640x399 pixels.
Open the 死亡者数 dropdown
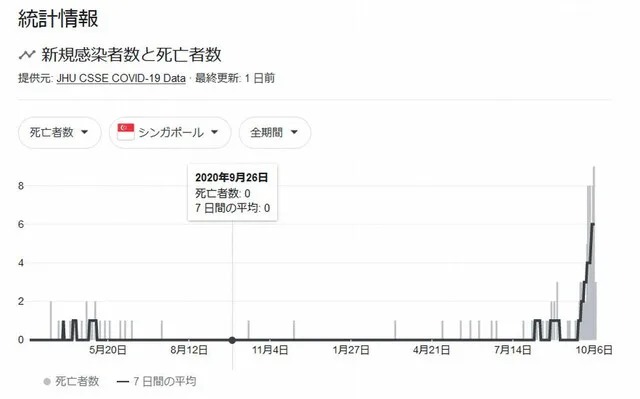point(60,133)
